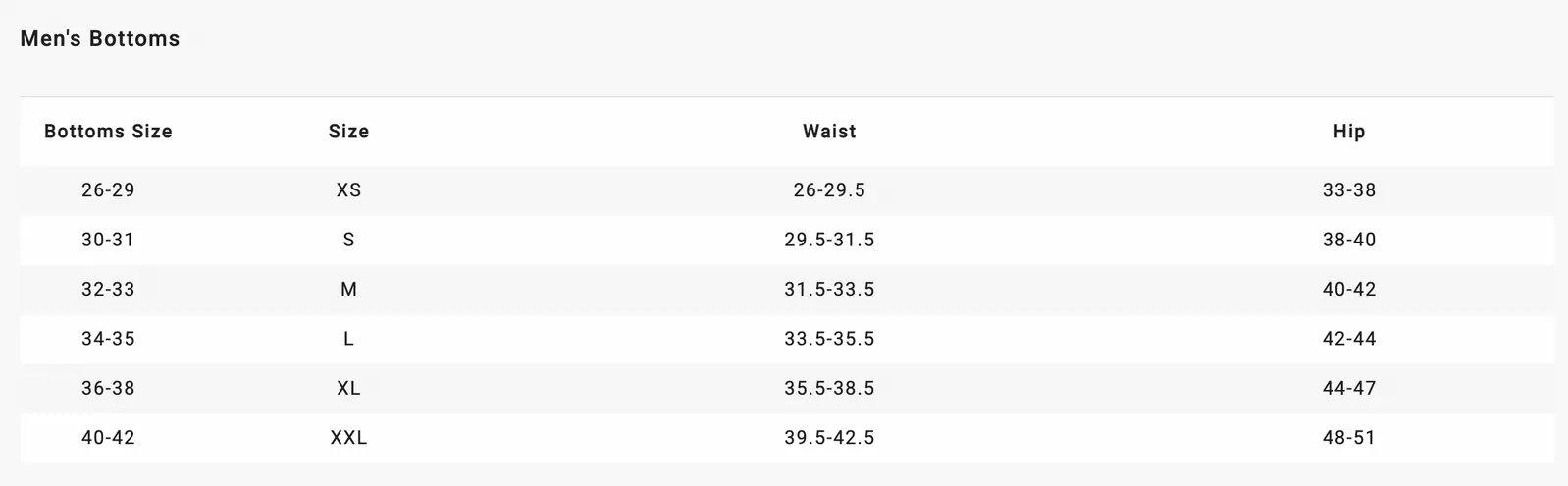Click the Waist column header
Viewport: 1568px width, 486px height.
pyautogui.click(x=829, y=132)
